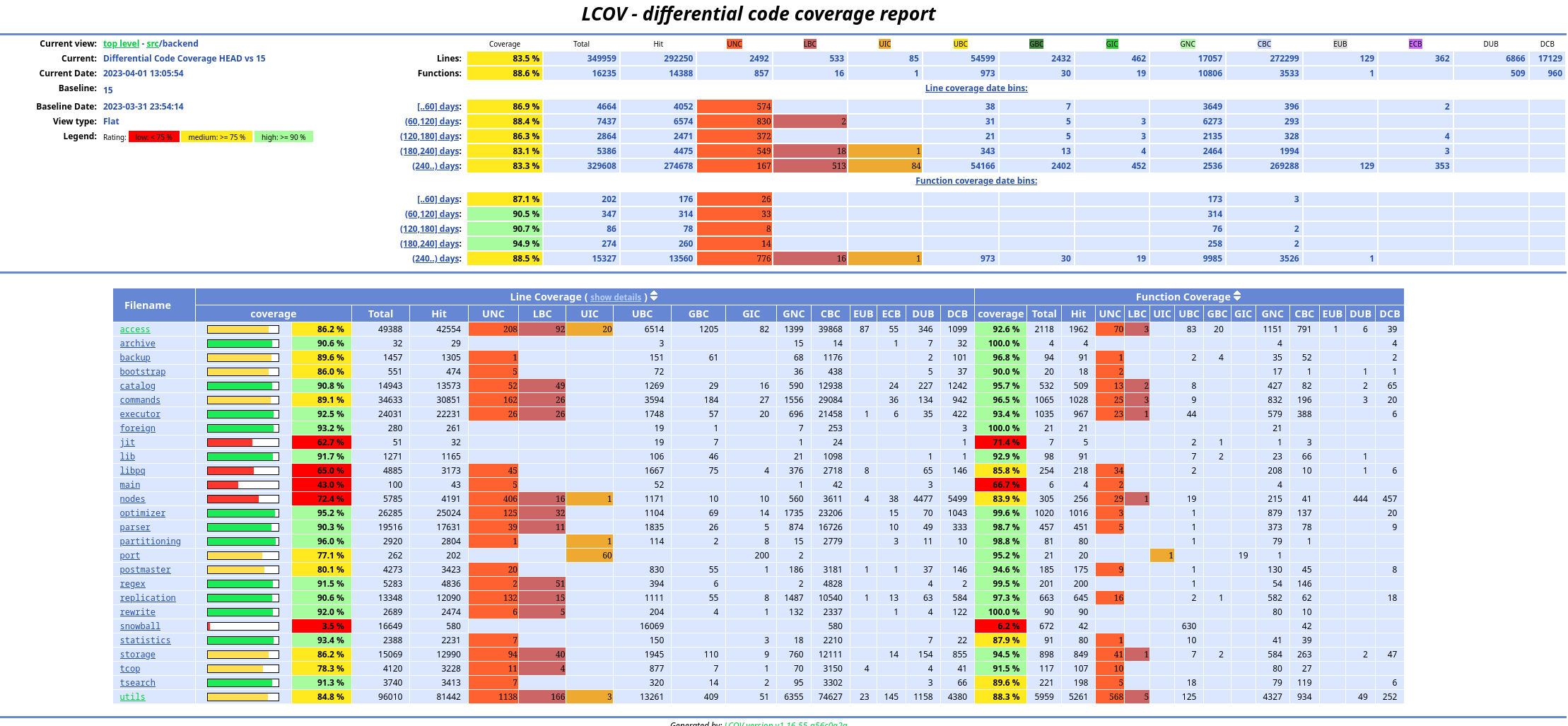Click the dark green GBC label in summary header
The width and height of the screenshot is (1568, 726).
[x=1036, y=44]
